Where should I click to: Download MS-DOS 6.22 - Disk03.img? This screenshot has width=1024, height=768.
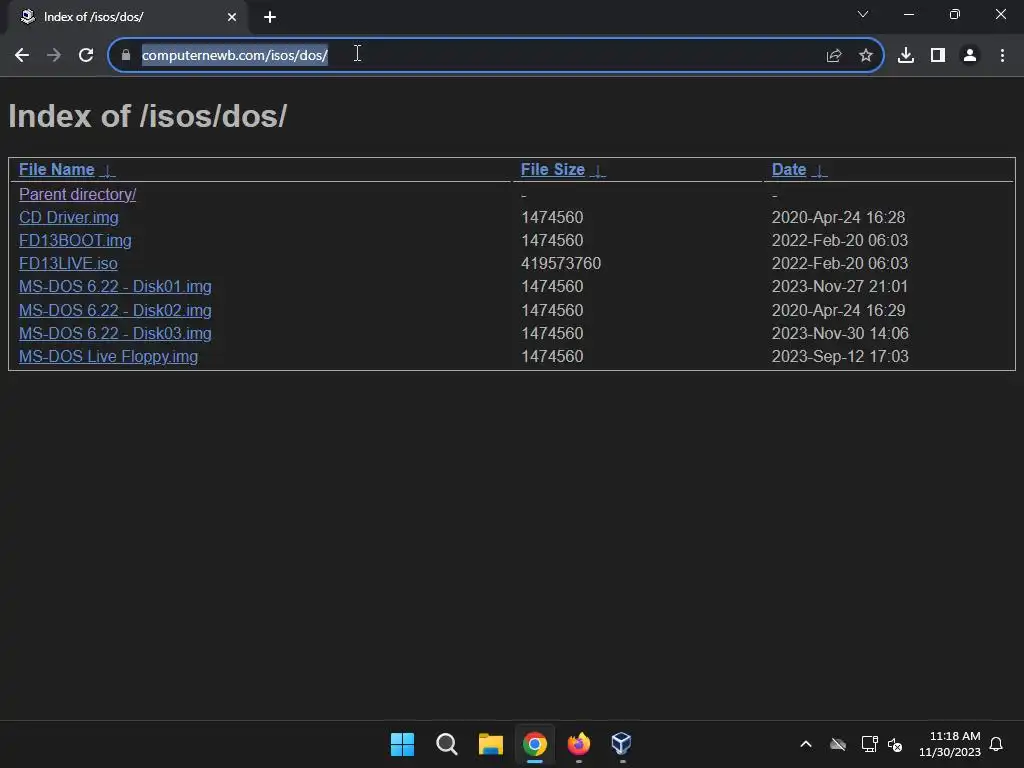coord(115,333)
